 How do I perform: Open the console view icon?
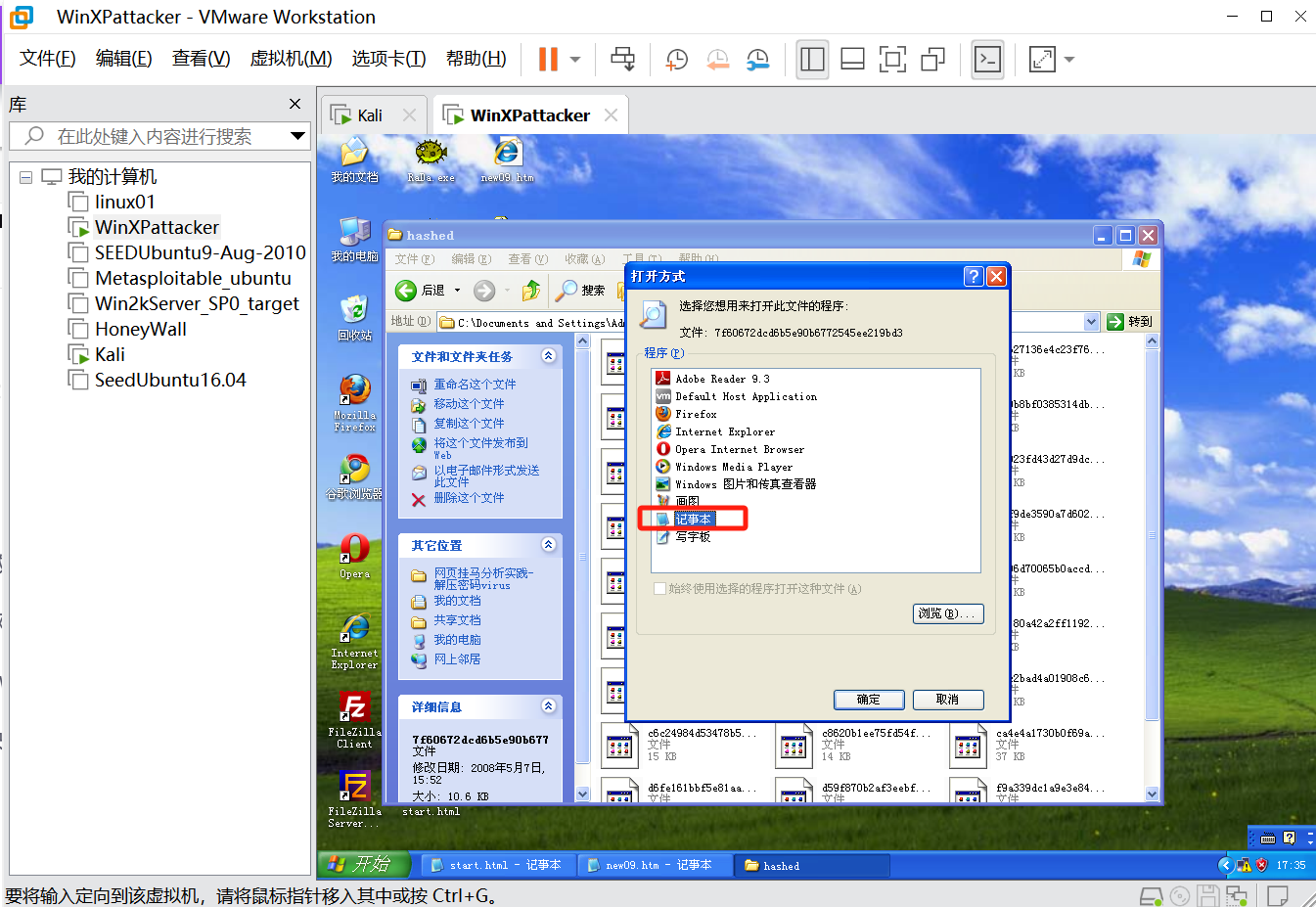pos(988,59)
